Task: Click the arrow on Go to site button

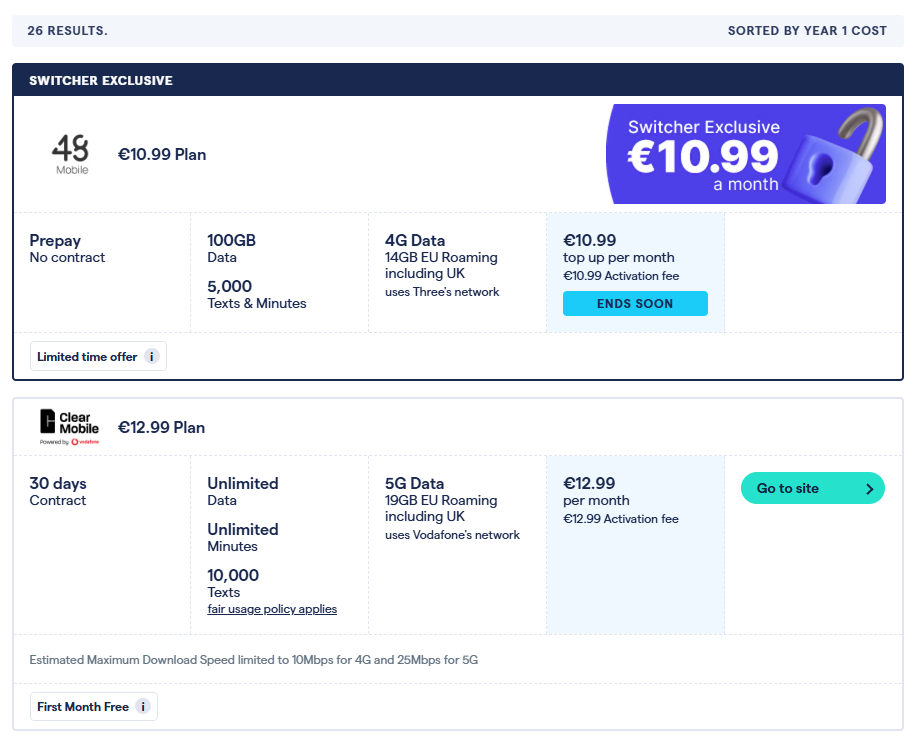Action: (x=869, y=489)
